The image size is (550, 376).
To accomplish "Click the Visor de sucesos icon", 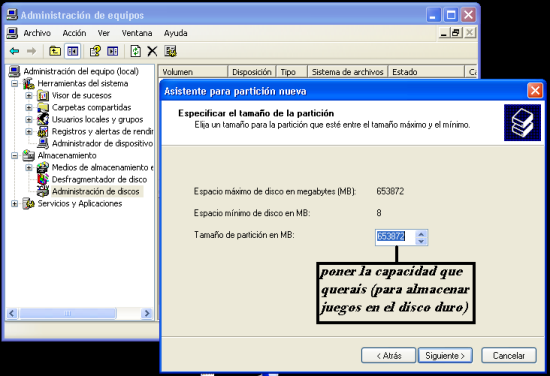I will click(x=43, y=95).
